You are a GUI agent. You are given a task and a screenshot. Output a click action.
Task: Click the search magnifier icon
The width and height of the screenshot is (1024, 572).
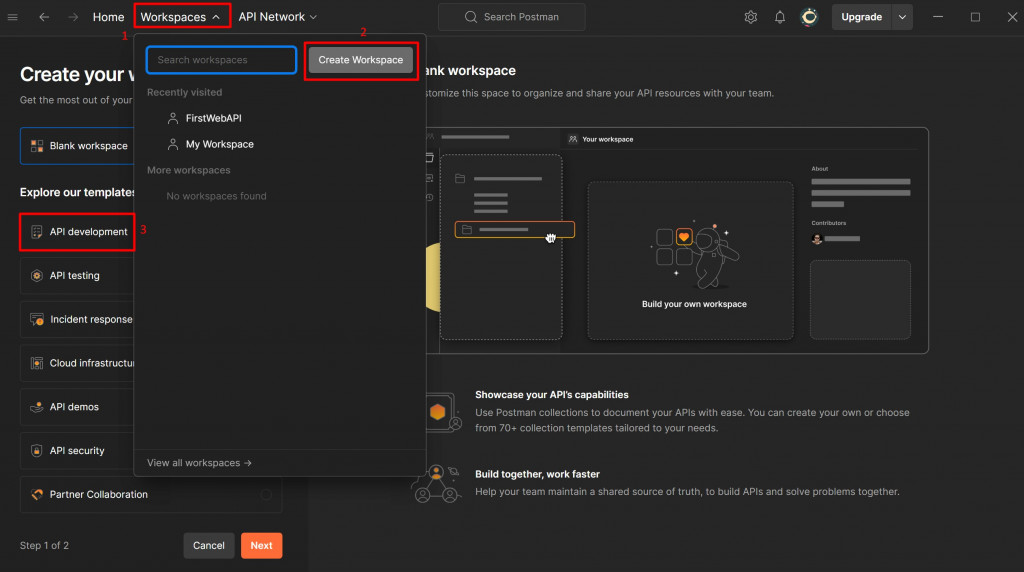pyautogui.click(x=470, y=17)
